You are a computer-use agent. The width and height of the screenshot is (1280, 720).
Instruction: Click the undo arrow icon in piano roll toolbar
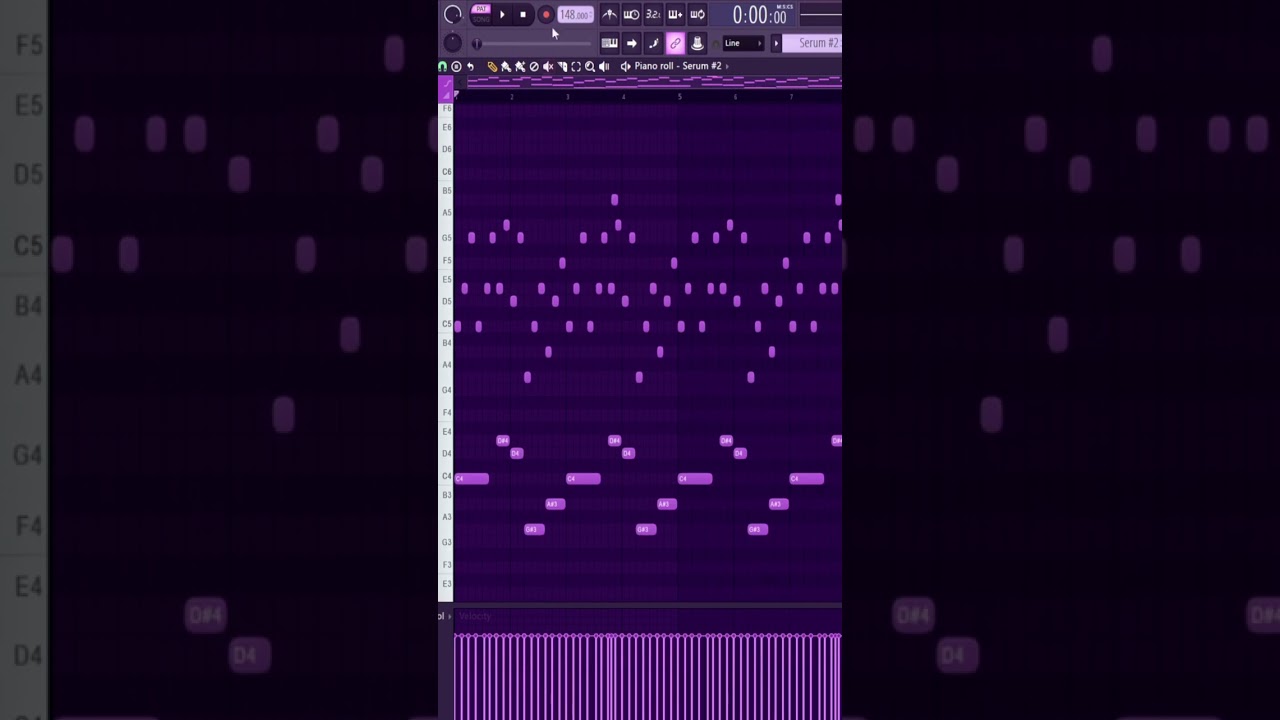tap(470, 66)
